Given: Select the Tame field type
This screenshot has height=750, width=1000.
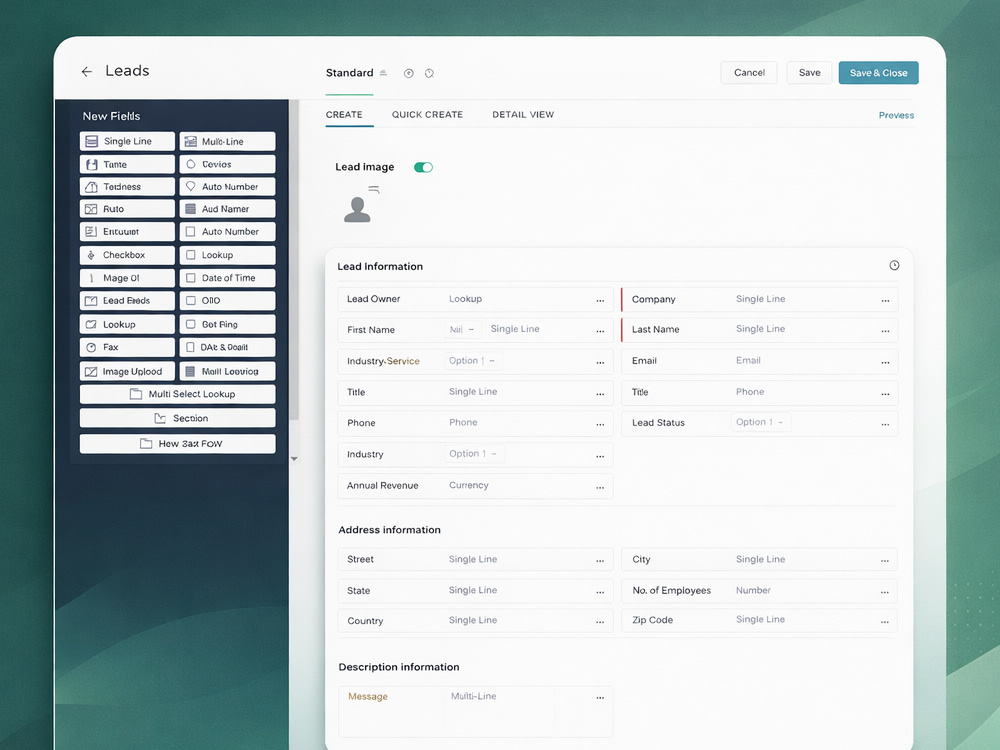Looking at the screenshot, I should pyautogui.click(x=127, y=165).
